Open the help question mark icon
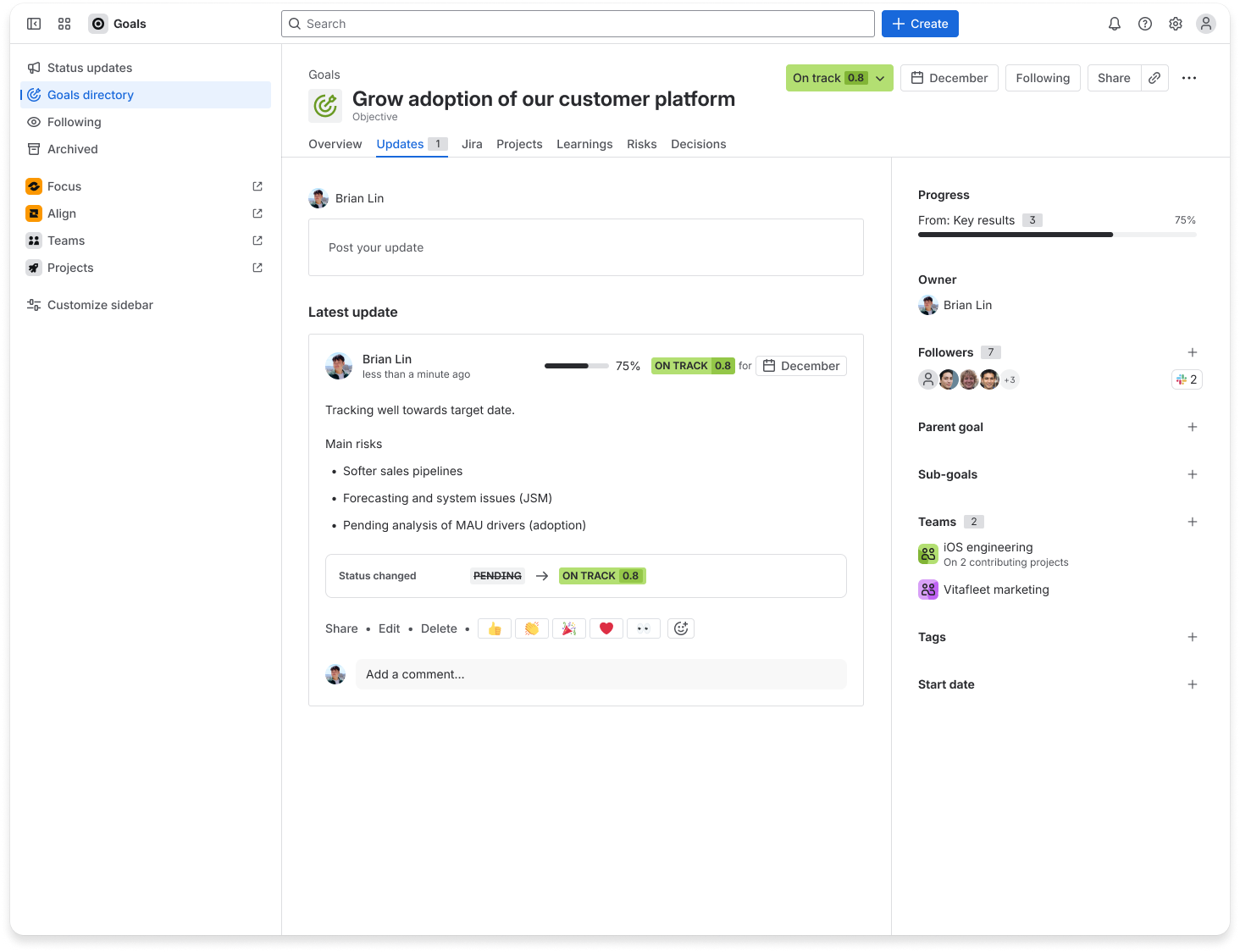The image size is (1240, 952). click(1145, 24)
